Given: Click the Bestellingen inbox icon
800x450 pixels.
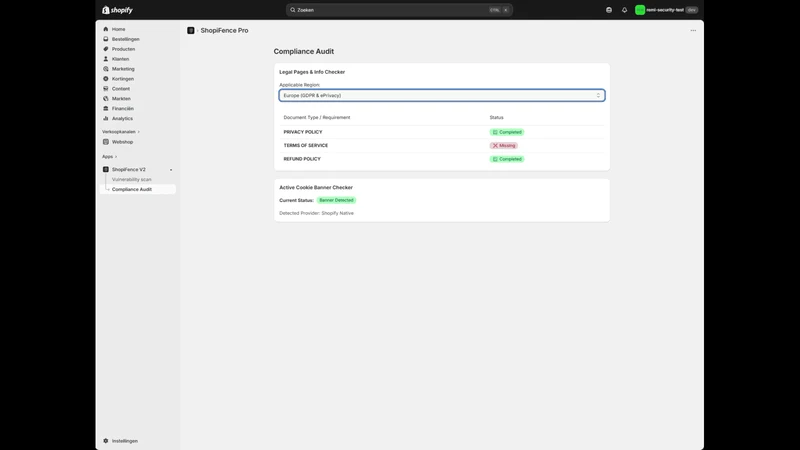Looking at the screenshot, I should point(106,39).
